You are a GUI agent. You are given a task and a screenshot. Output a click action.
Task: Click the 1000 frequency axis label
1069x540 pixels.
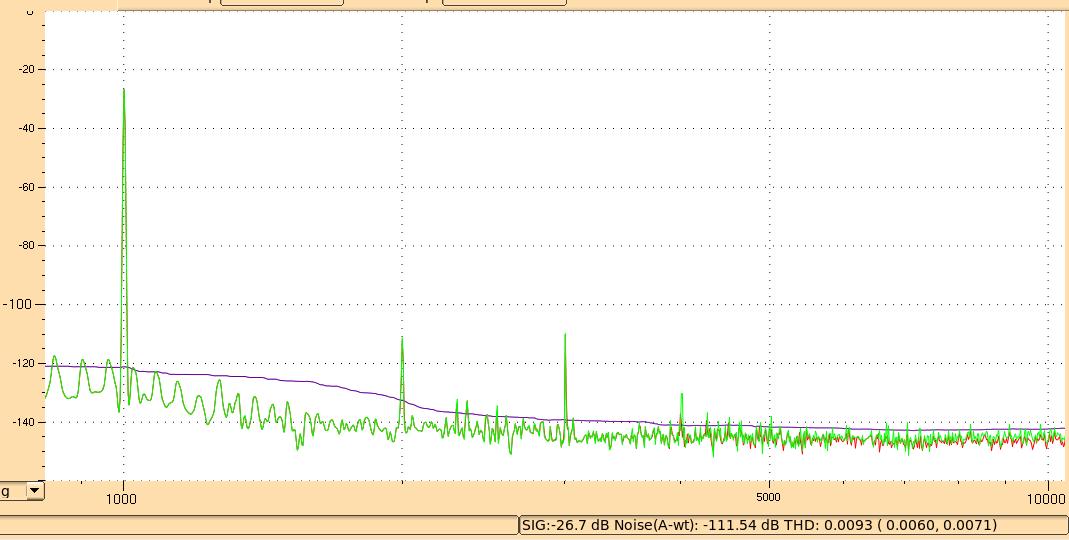pos(121,499)
